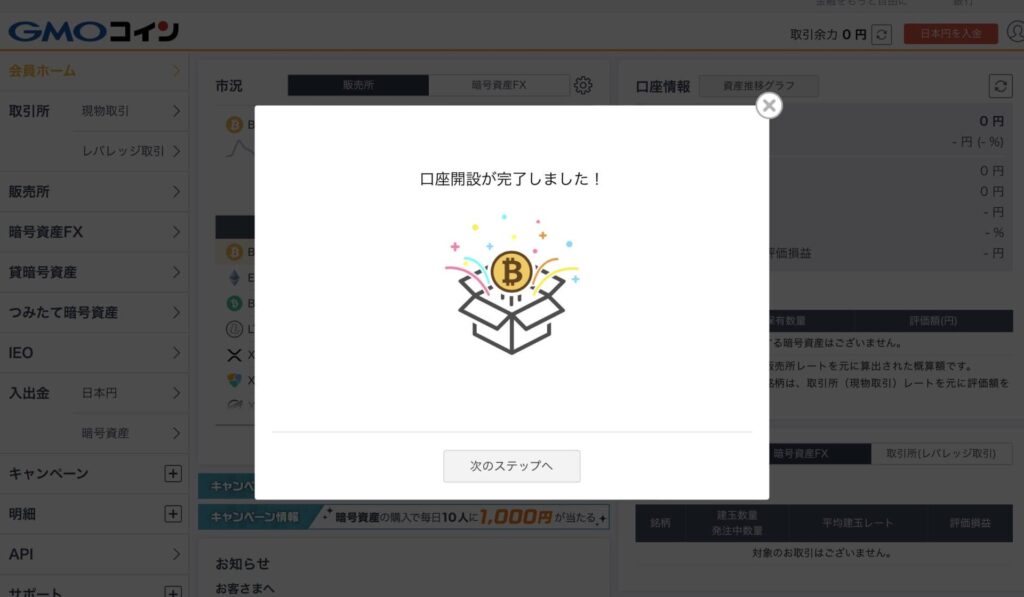Open market settings gear icon

[x=583, y=85]
